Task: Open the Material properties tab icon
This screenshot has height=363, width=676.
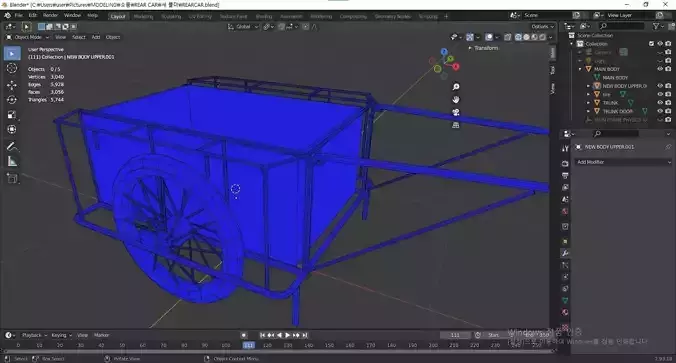Action: pyautogui.click(x=565, y=313)
